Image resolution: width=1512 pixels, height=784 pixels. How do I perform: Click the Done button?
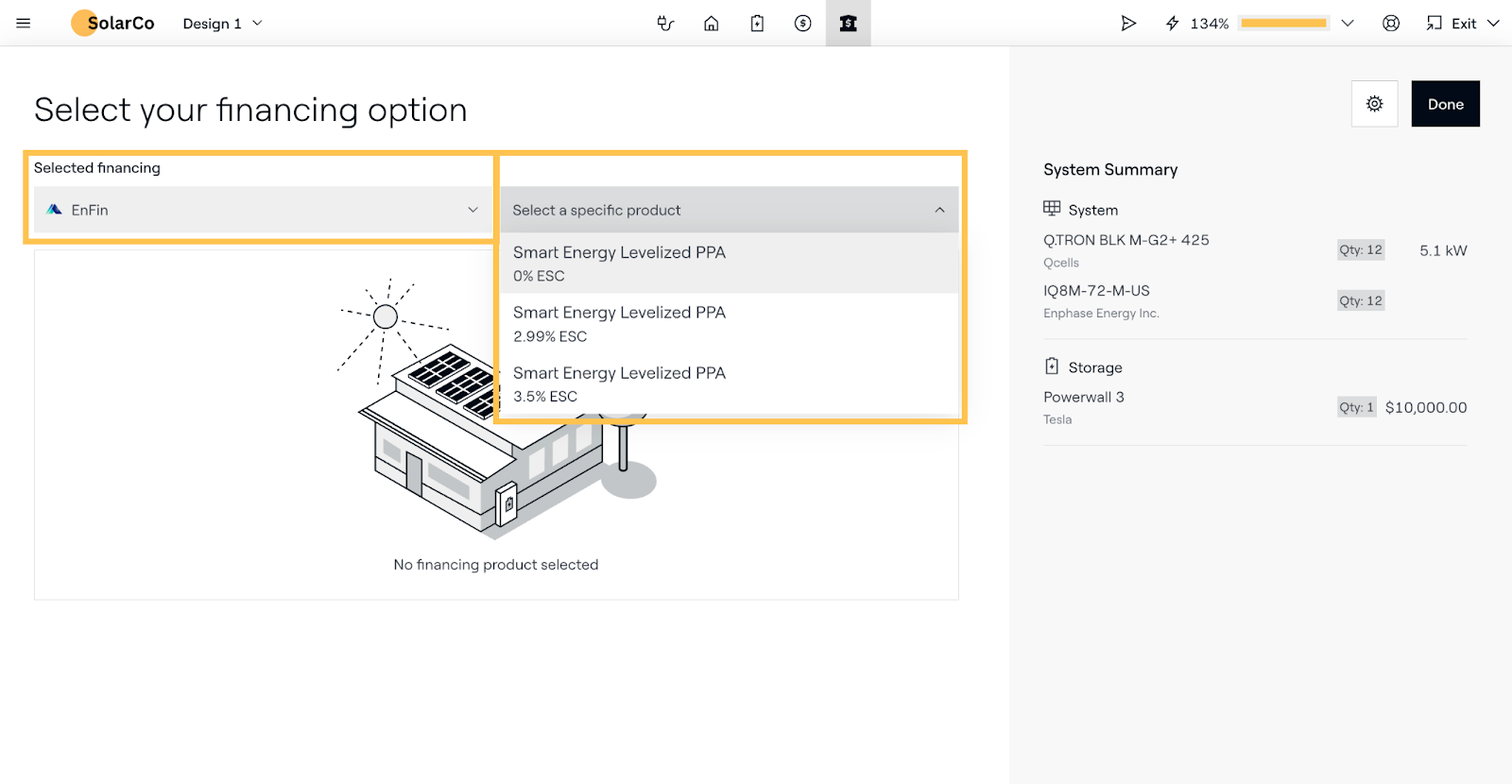(x=1445, y=104)
